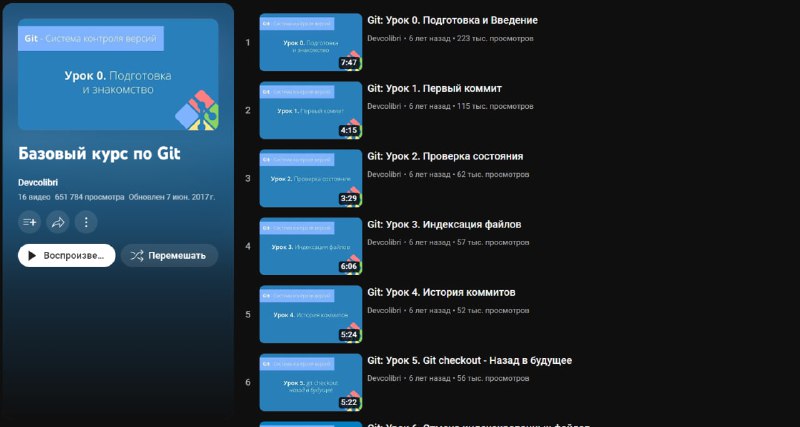
Task: Open Devcolibri channel link under Урок 1 video
Action: (x=384, y=106)
